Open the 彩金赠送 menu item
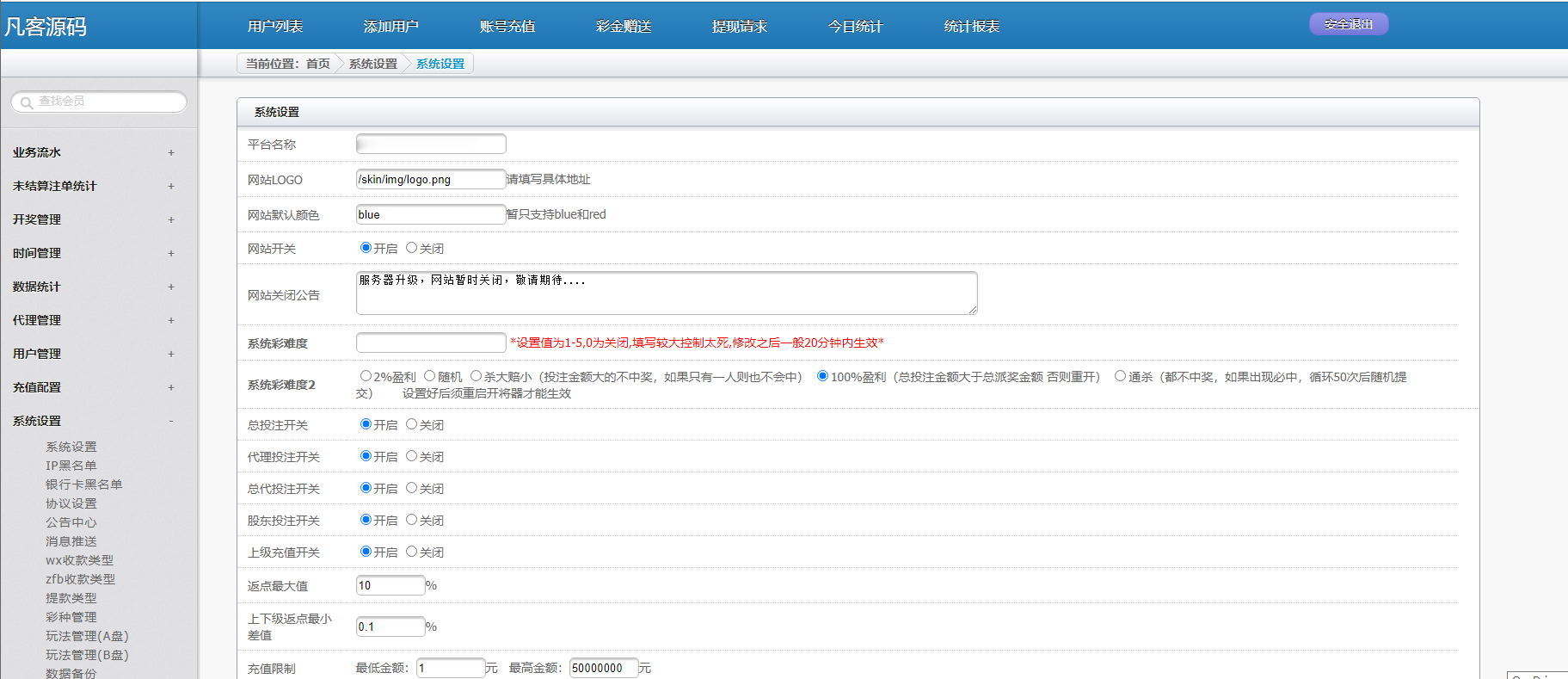This screenshot has height=679, width=1568. click(x=624, y=27)
